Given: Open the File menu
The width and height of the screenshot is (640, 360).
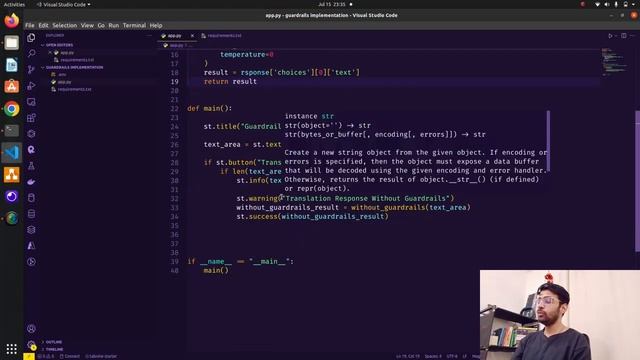Looking at the screenshot, I should tap(30, 25).
